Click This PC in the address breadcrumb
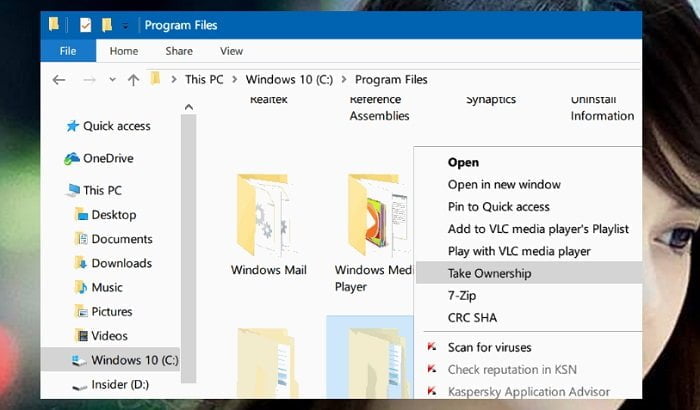This screenshot has height=410, width=700. point(204,79)
